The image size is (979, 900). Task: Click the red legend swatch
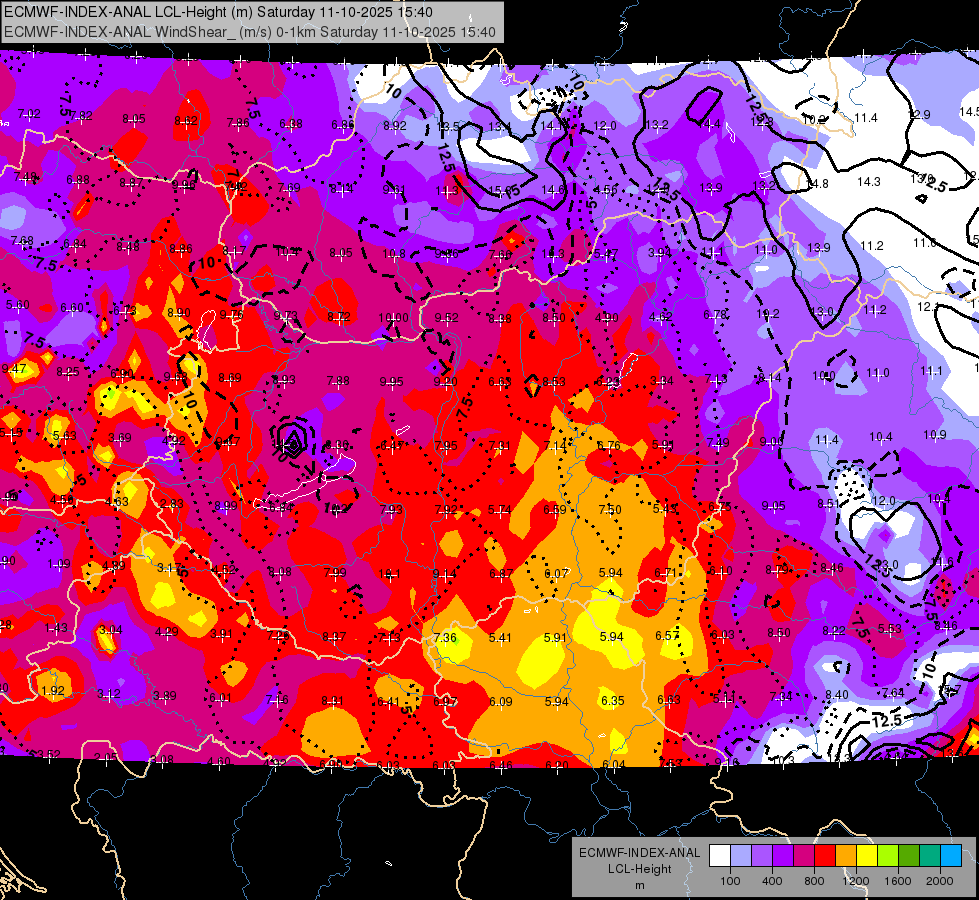pyautogui.click(x=825, y=856)
